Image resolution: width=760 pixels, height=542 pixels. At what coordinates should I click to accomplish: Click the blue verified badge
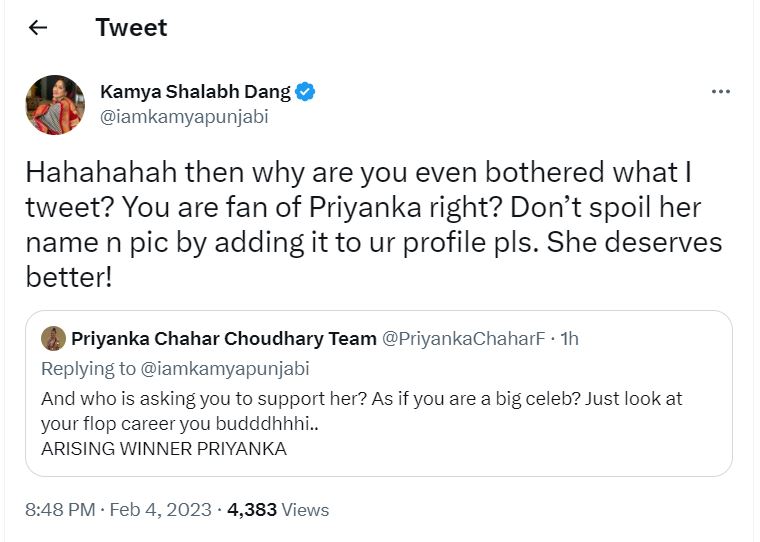pyautogui.click(x=305, y=92)
